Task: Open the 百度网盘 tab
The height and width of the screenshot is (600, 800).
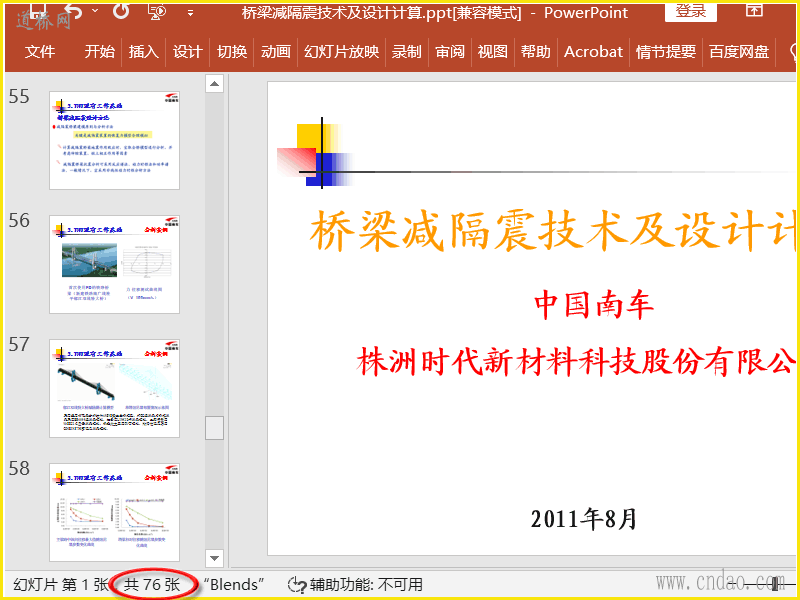Action: click(x=739, y=52)
